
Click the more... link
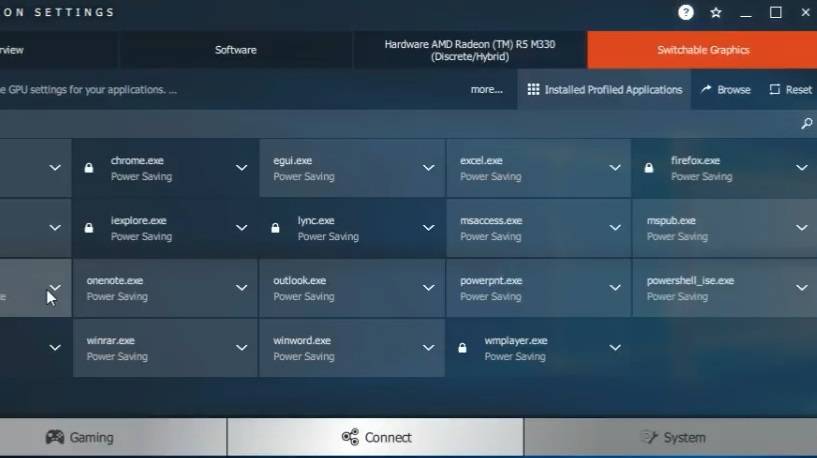pyautogui.click(x=487, y=90)
